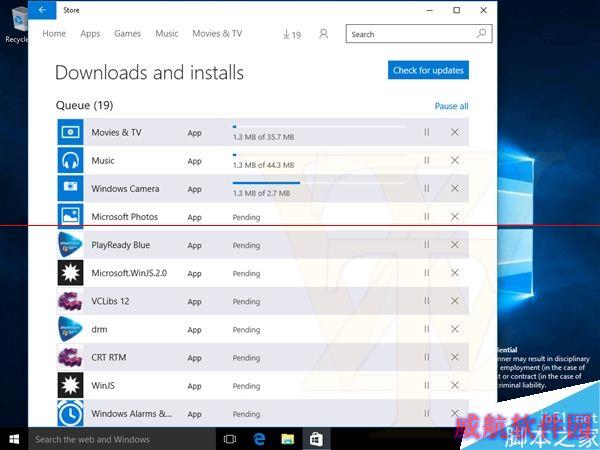Cancel the Movies & TV download
Viewport: 600px width, 450px height.
coord(455,132)
